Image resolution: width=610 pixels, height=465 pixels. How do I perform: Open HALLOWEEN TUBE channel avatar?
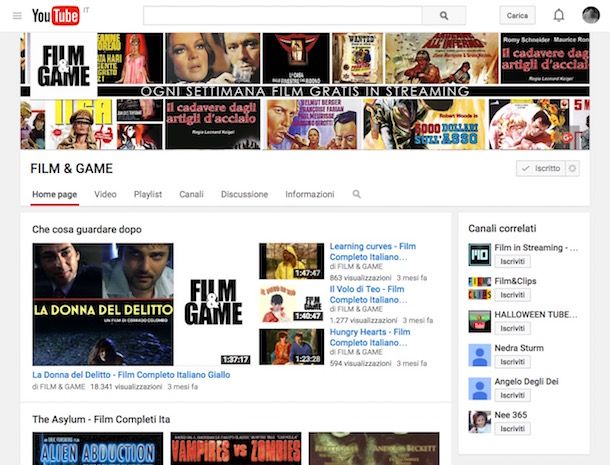tap(479, 321)
